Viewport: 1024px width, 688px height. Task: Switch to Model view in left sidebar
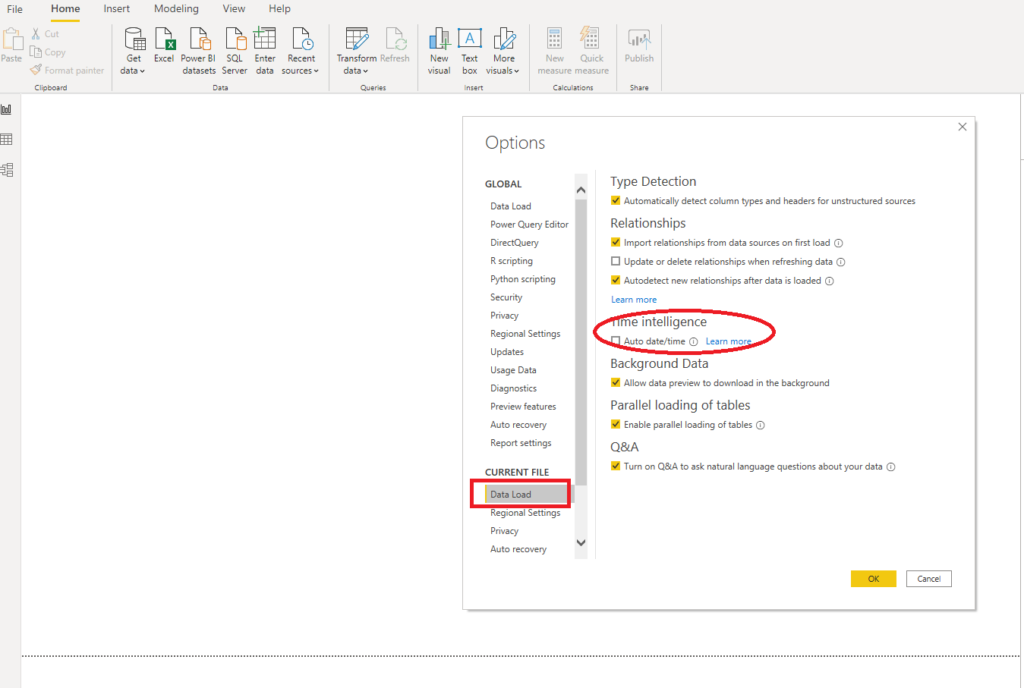click(x=7, y=170)
